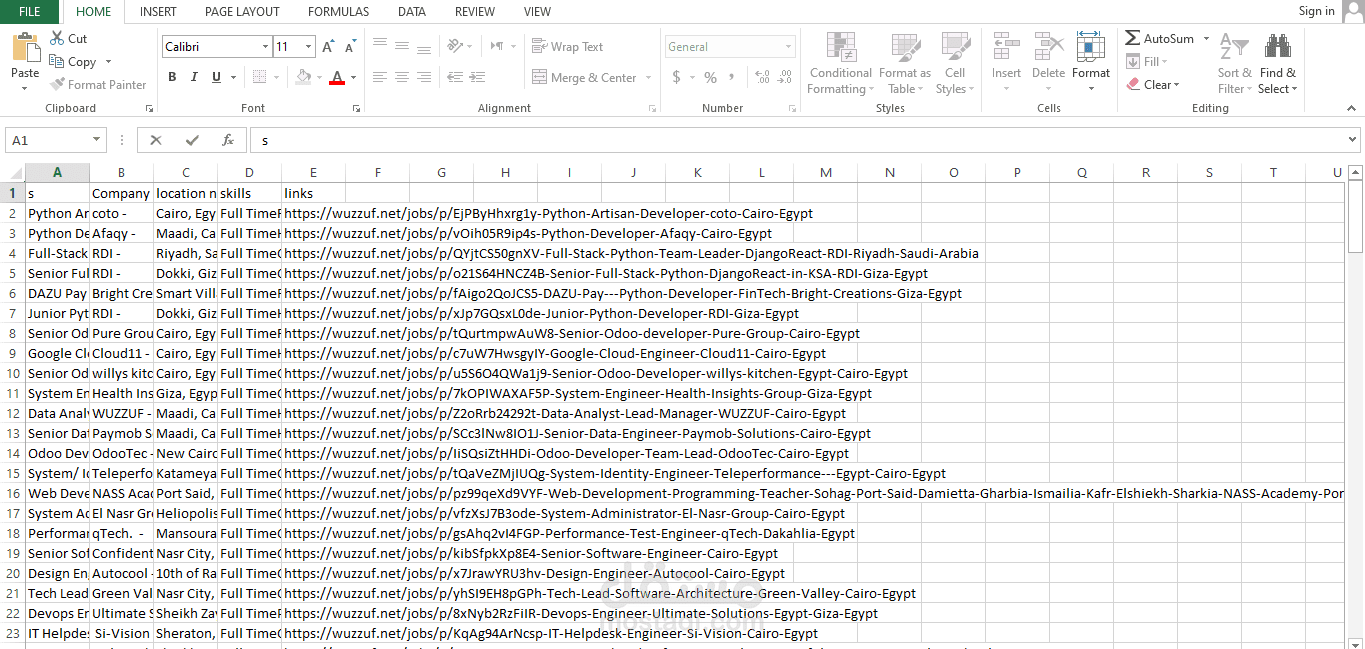The width and height of the screenshot is (1365, 649).
Task: Switch to the INSERT tab
Action: click(x=158, y=12)
